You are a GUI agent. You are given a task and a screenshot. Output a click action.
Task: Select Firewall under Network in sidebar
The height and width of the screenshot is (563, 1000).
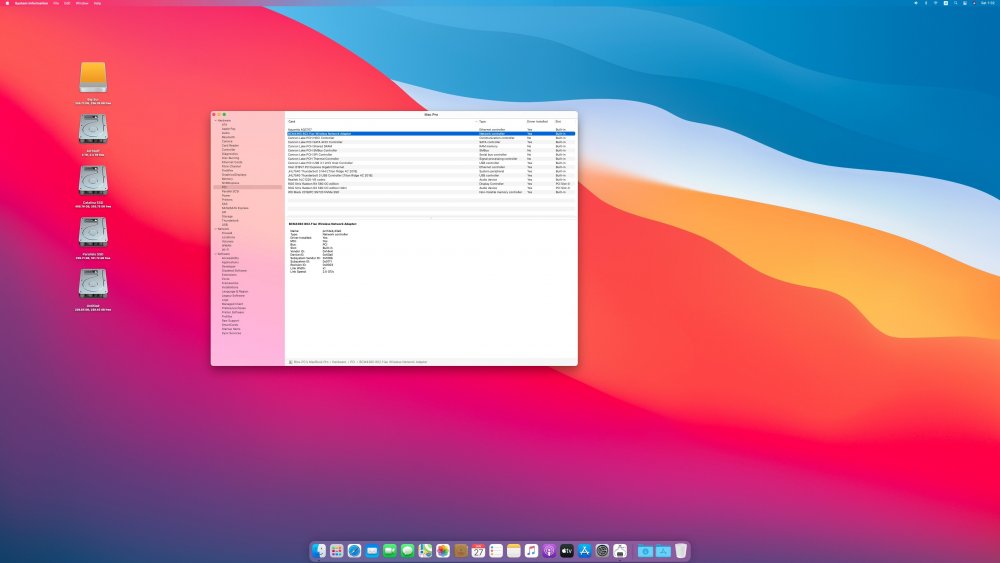point(227,233)
